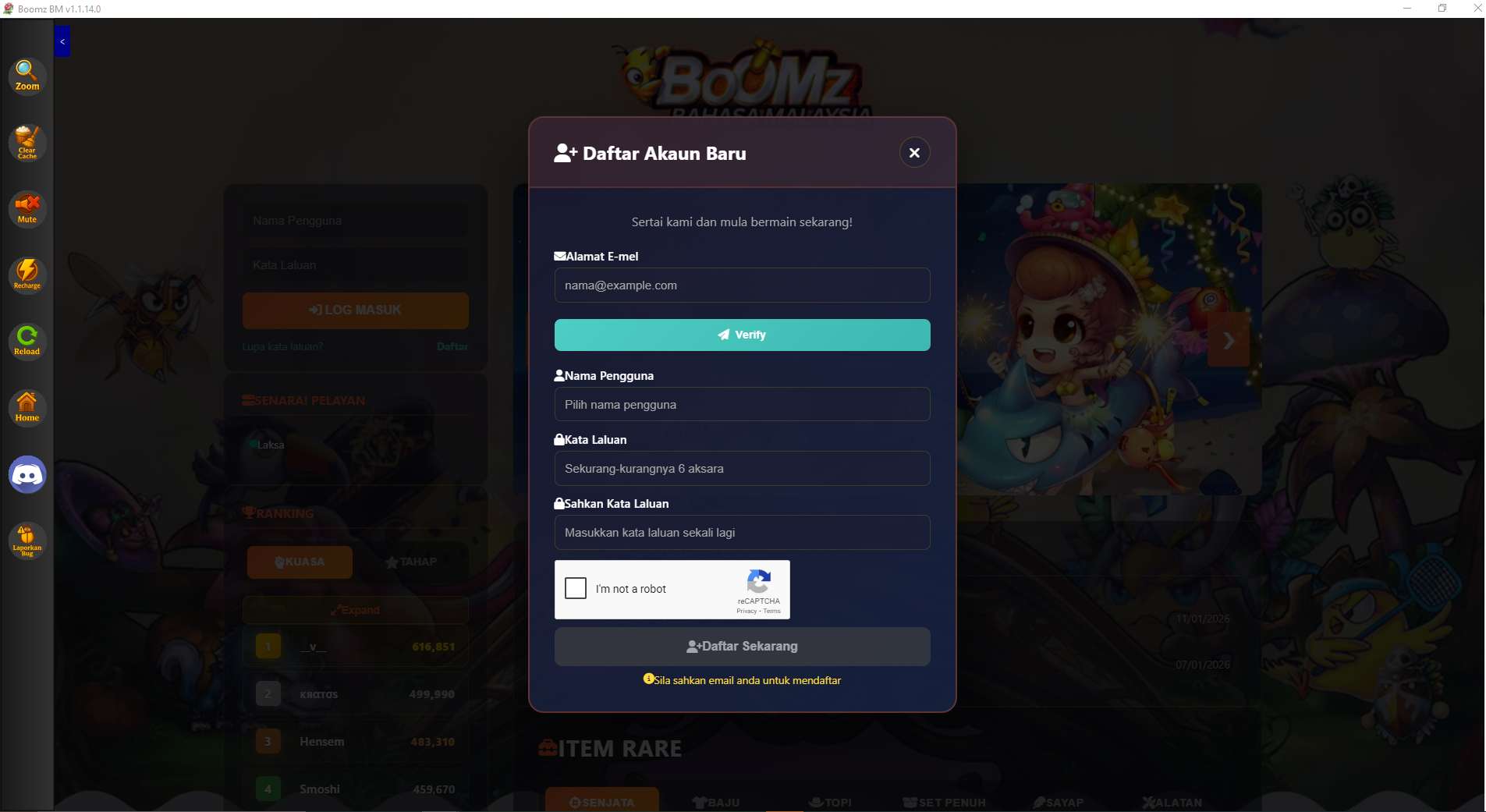Submit with Daftar Sekarang button
The width and height of the screenshot is (1486, 812).
point(742,647)
